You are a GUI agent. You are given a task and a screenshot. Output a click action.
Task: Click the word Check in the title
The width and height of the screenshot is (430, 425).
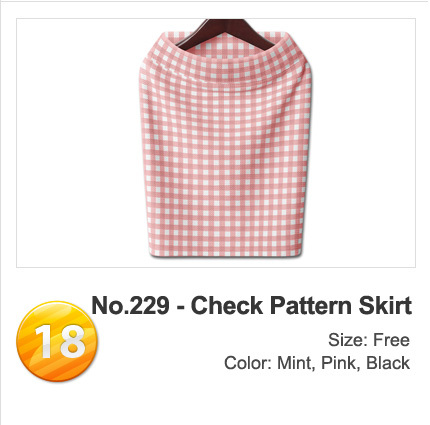click(227, 305)
